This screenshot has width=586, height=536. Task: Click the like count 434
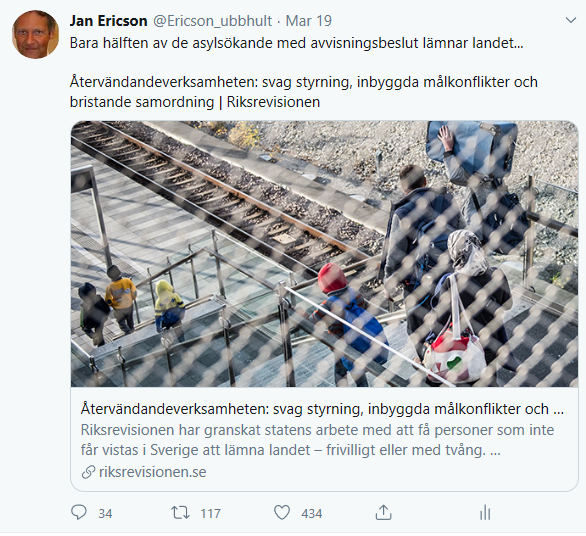[312, 514]
